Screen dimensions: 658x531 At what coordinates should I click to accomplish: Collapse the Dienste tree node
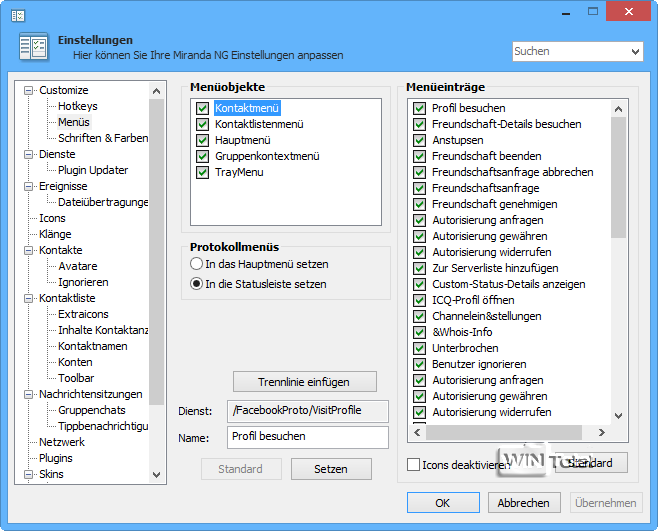click(29, 154)
